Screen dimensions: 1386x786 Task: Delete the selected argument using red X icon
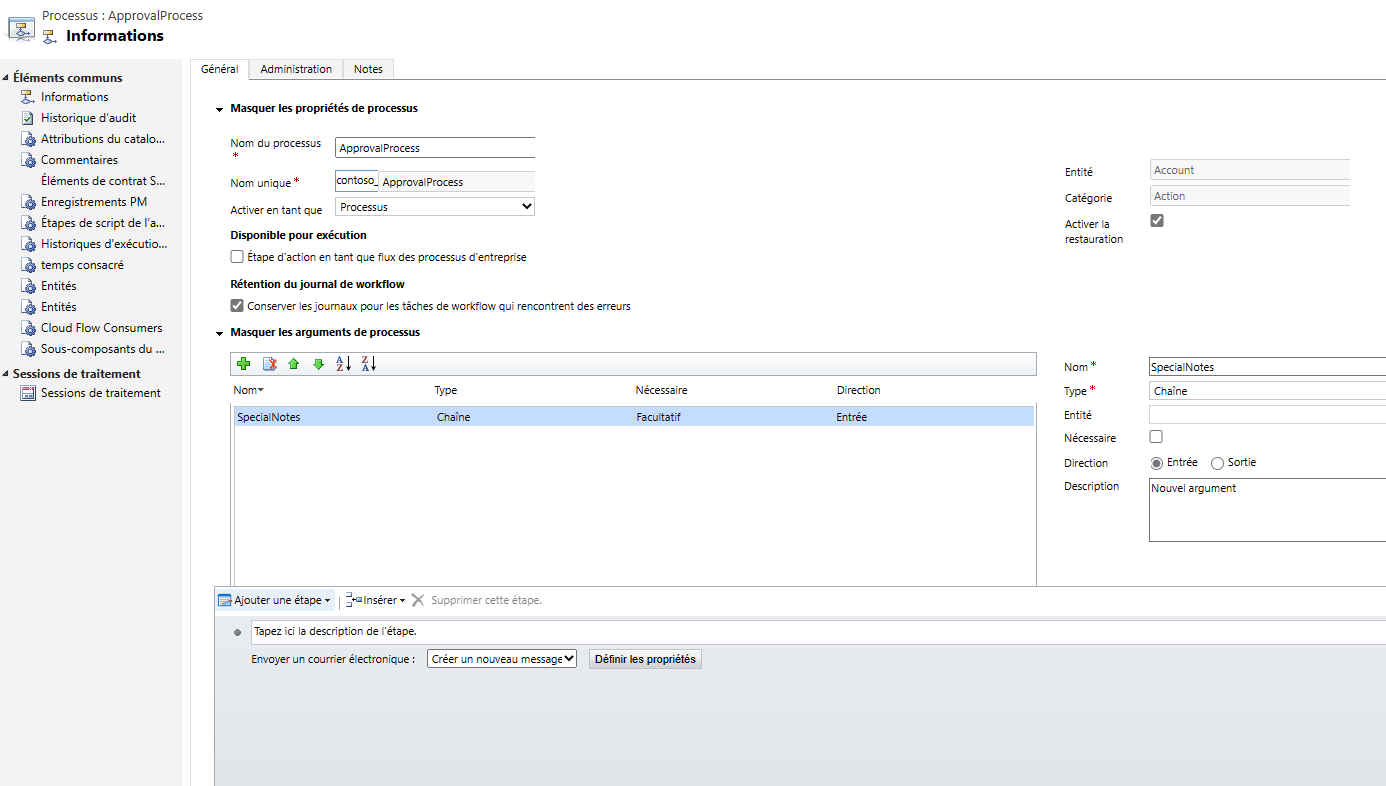269,364
